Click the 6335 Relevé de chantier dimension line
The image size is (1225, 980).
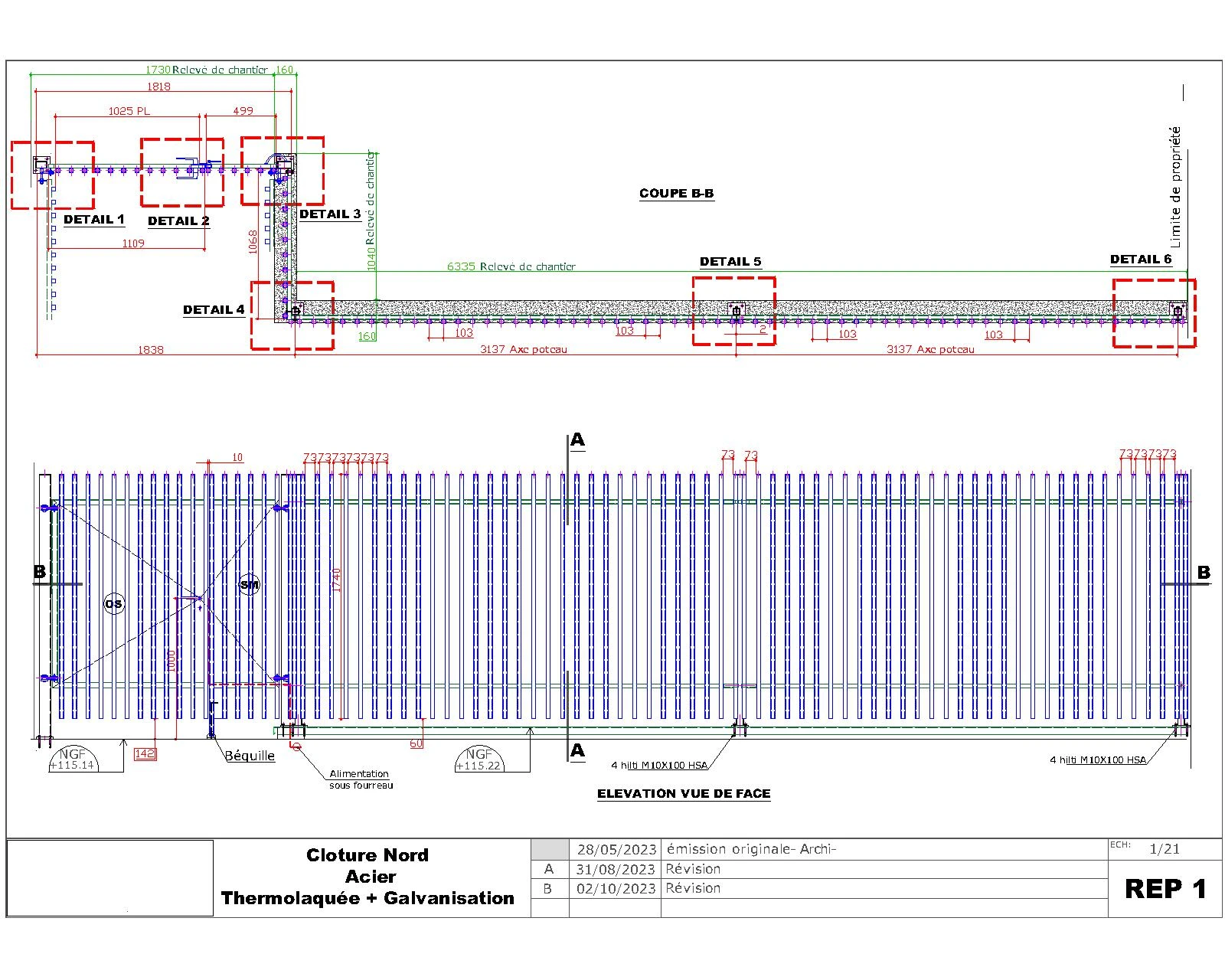coord(511,267)
